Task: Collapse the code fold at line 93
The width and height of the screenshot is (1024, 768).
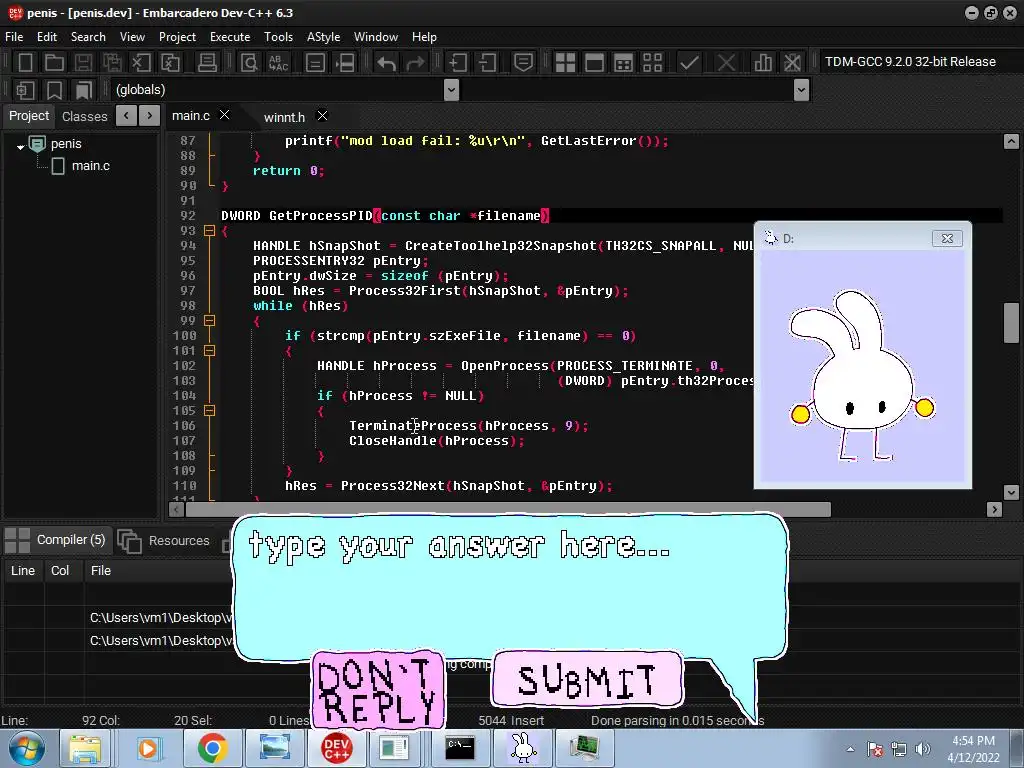Action: coord(209,231)
